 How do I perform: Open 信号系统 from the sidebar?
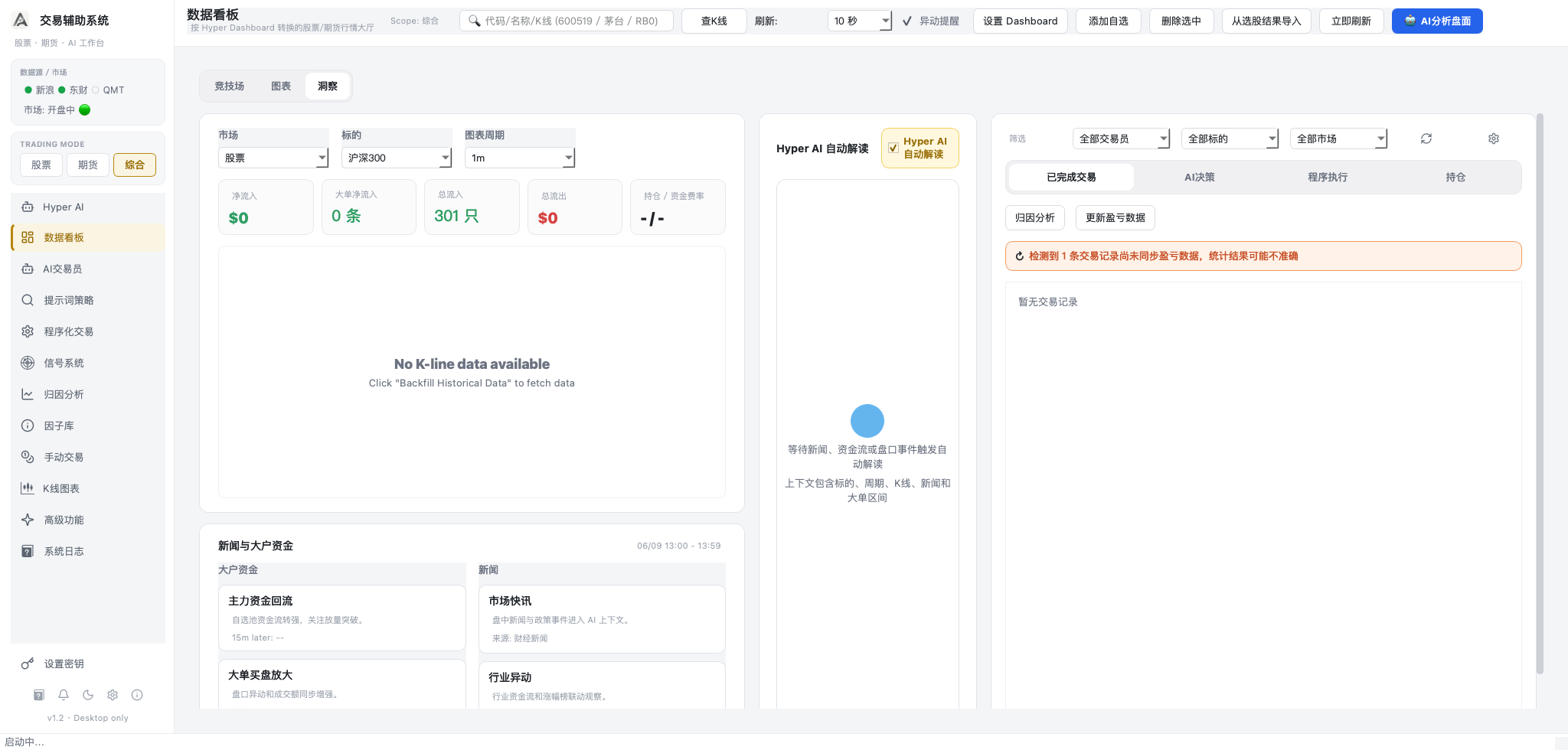(x=88, y=363)
